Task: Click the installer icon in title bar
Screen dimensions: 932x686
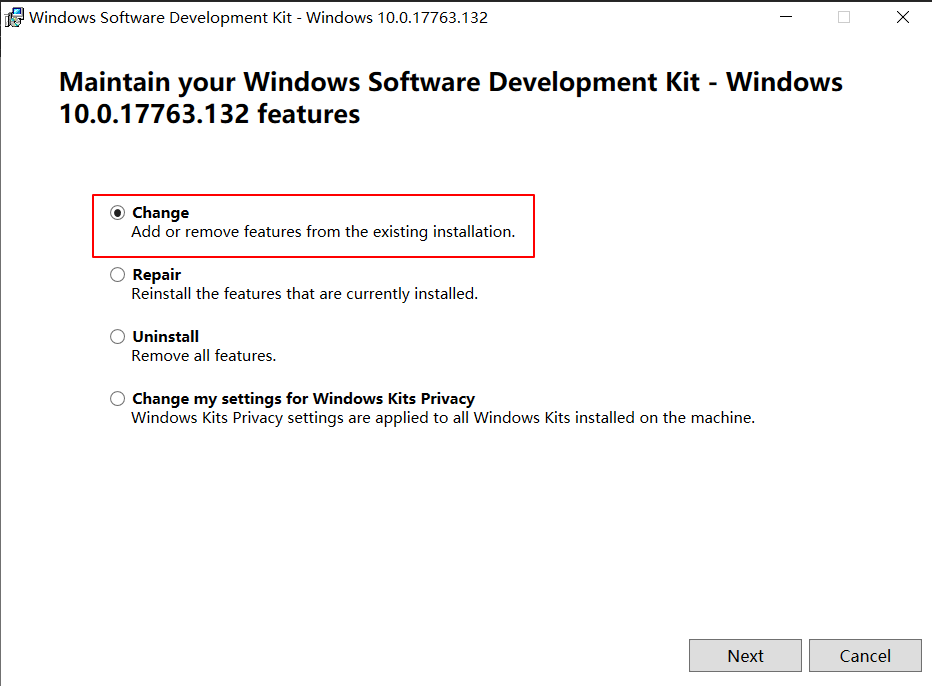Action: coord(14,18)
